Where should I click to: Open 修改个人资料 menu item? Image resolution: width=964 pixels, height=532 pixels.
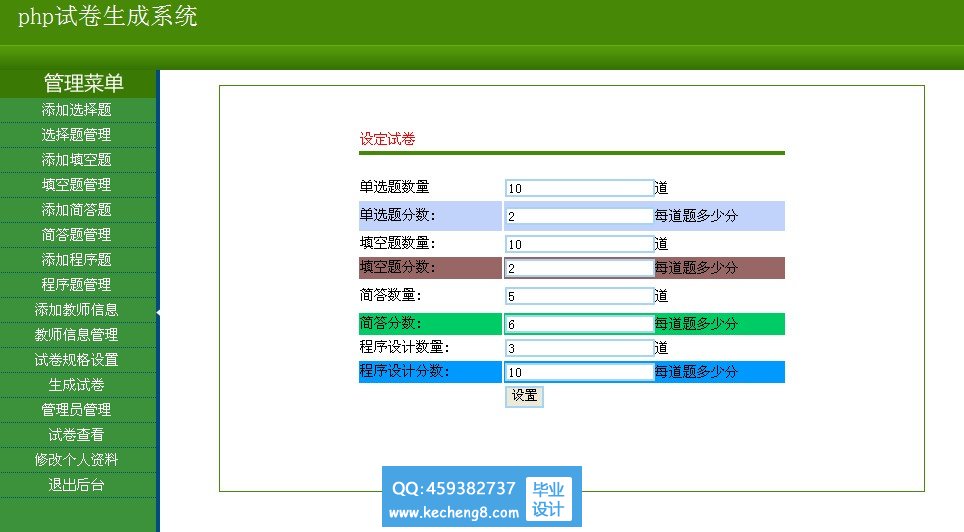tap(76, 460)
